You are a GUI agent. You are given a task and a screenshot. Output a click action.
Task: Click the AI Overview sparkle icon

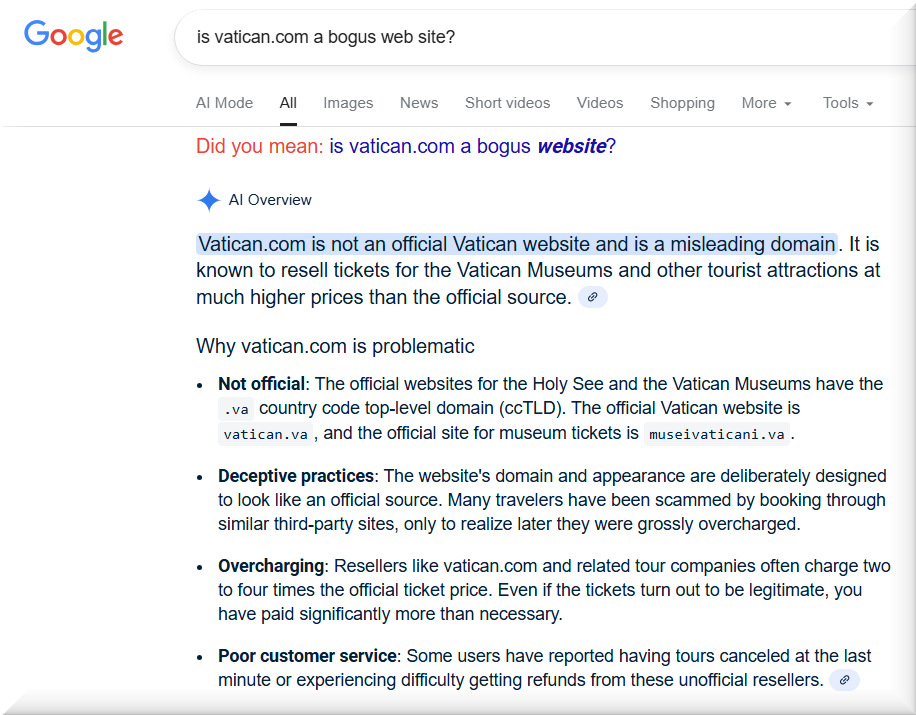coord(208,200)
